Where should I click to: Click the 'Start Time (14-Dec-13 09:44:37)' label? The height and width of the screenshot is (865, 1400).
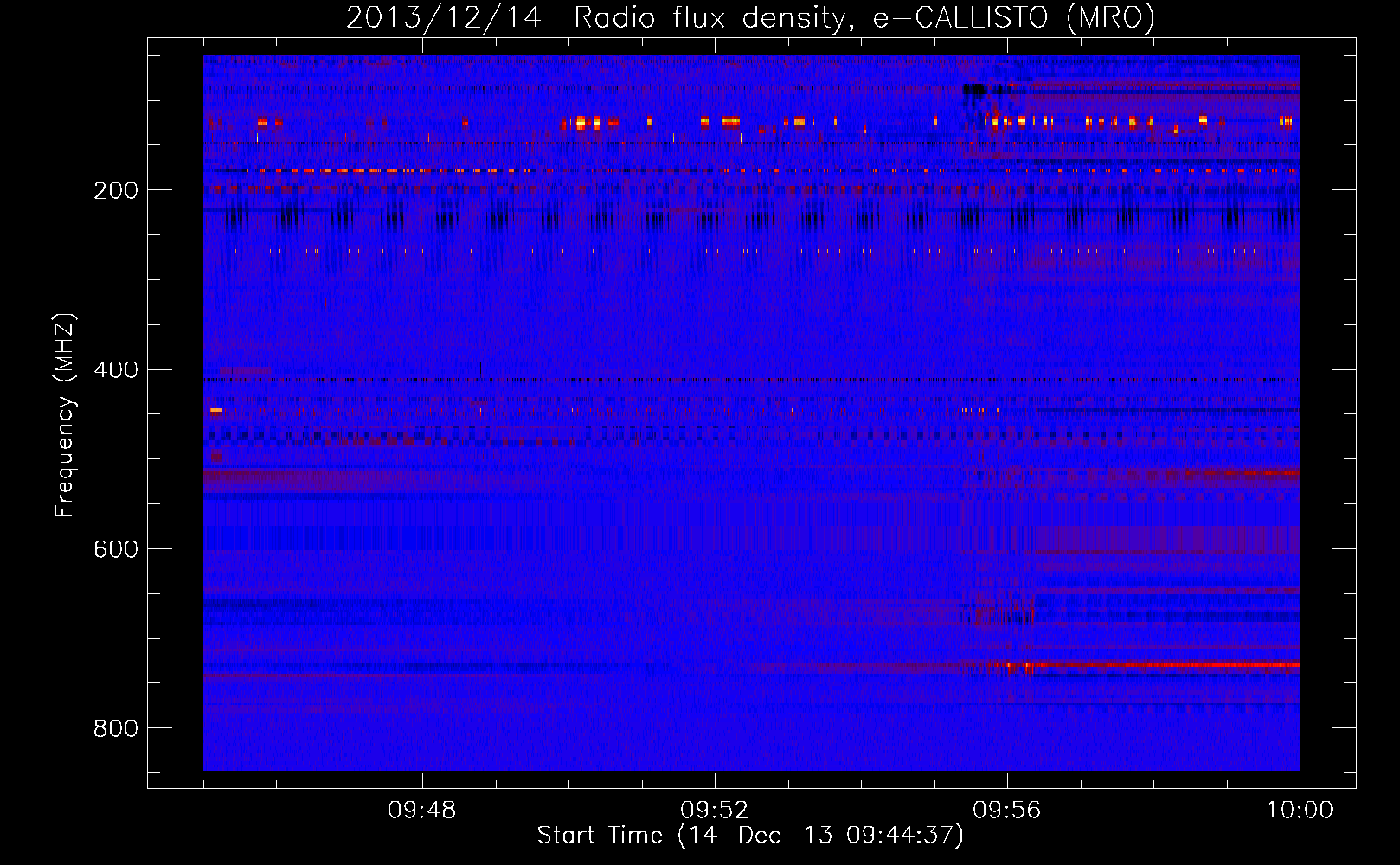click(750, 836)
